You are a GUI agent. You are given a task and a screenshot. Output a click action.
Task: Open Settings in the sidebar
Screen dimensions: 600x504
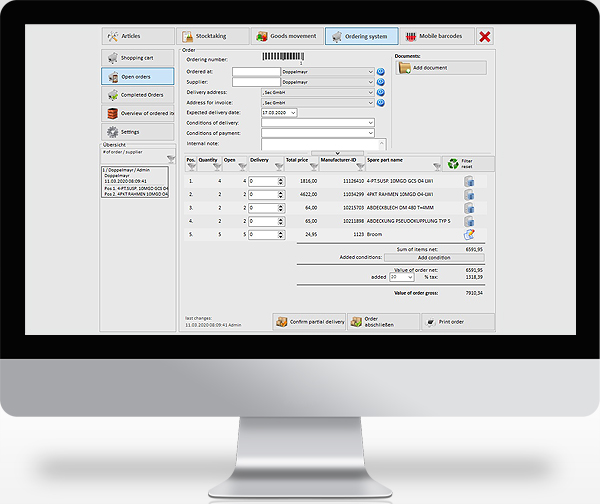(137, 132)
